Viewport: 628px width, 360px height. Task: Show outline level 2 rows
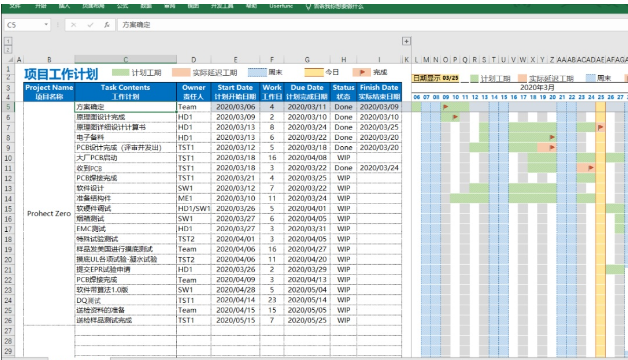[x=8, y=50]
